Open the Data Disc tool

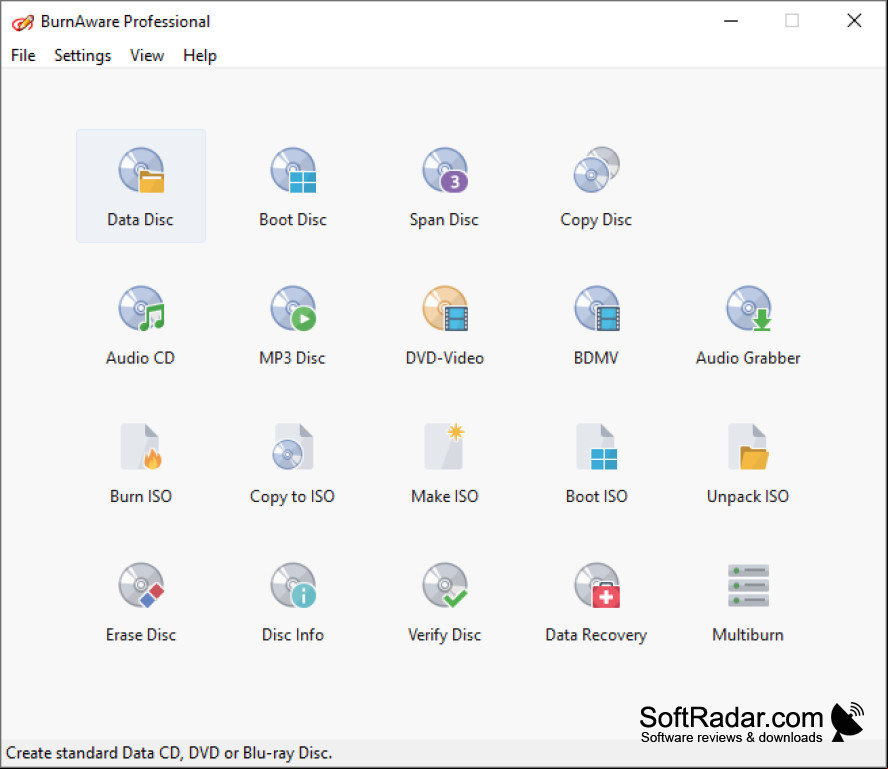[141, 186]
